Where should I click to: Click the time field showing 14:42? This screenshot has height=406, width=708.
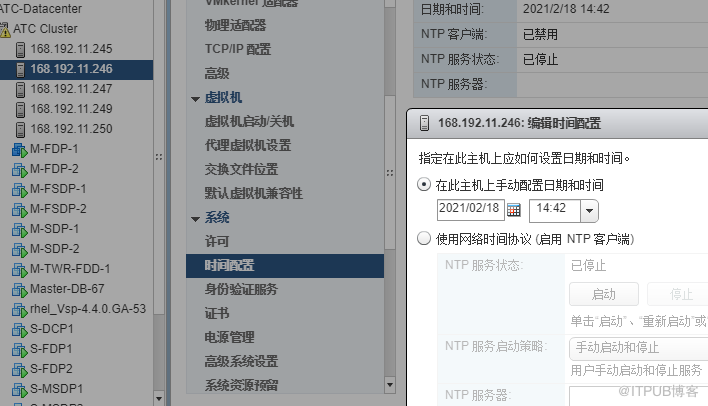pos(555,211)
